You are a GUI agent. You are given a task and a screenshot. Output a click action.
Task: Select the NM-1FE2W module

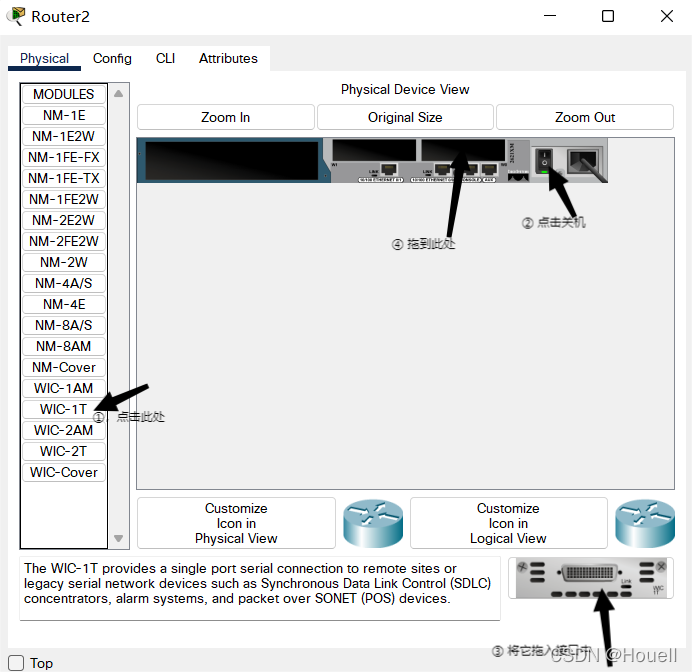pyautogui.click(x=64, y=199)
